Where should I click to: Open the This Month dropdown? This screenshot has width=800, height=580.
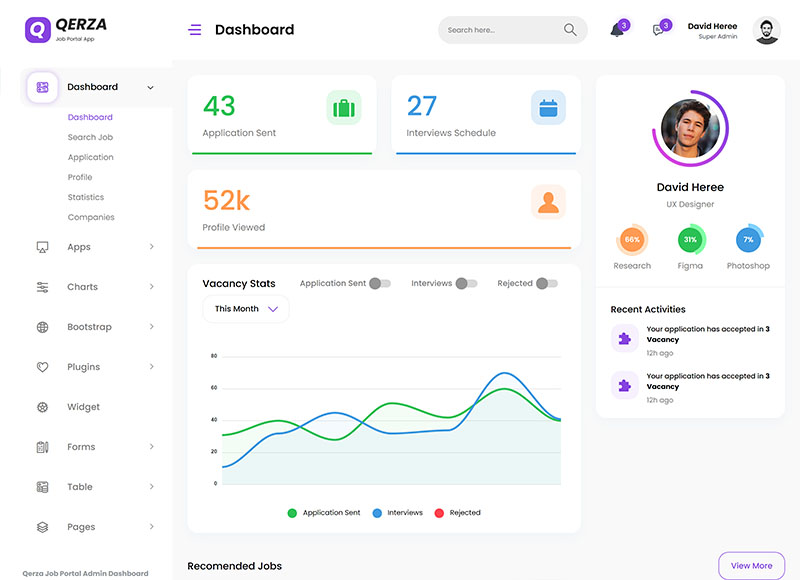click(x=246, y=309)
